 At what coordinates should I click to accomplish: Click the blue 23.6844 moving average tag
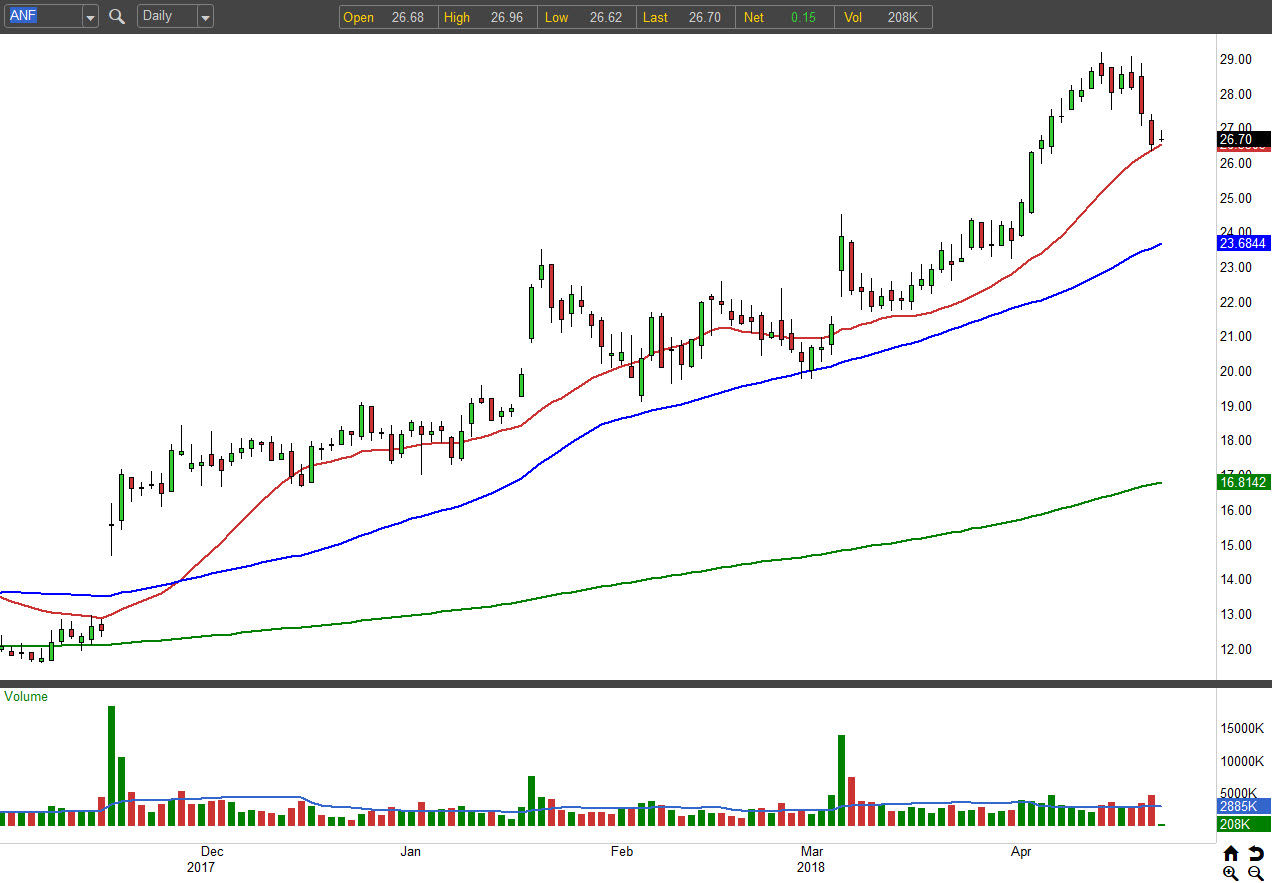point(1243,243)
